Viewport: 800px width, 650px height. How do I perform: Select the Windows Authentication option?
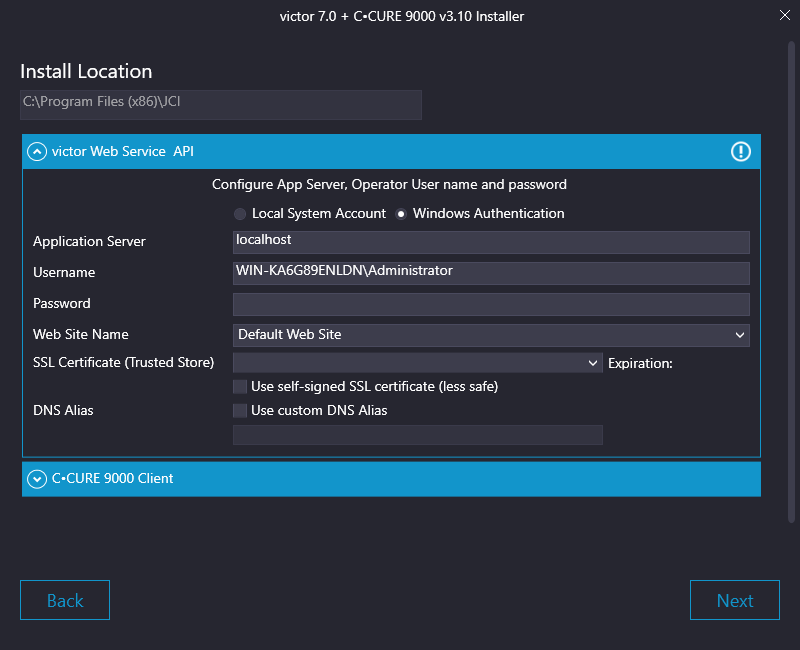[401, 213]
